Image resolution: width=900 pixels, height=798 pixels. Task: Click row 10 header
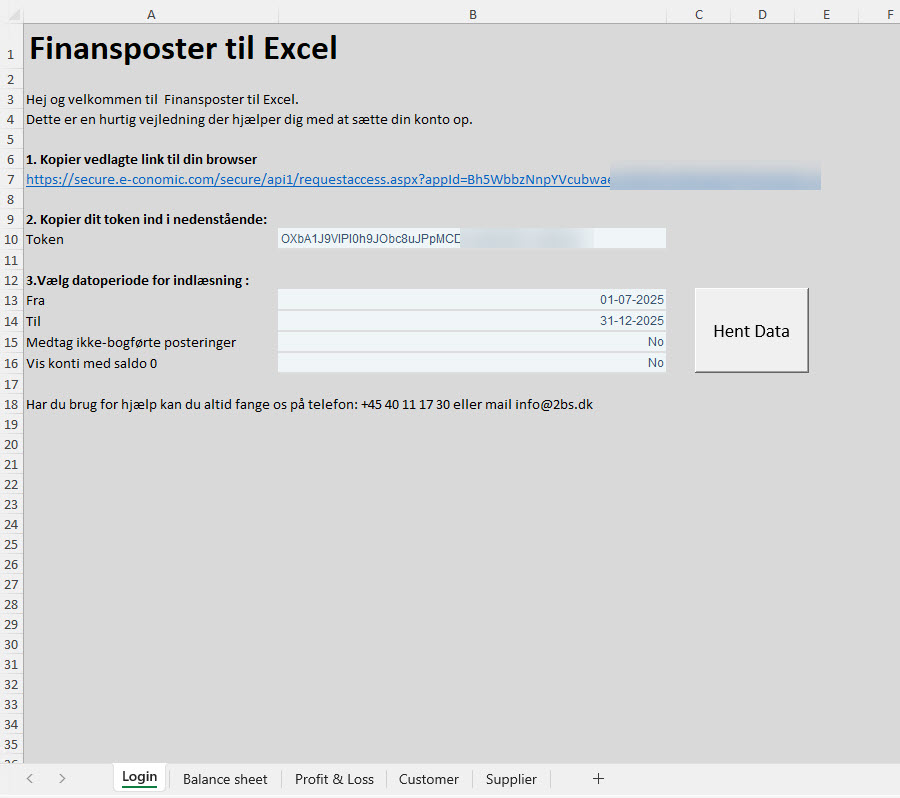pos(11,239)
